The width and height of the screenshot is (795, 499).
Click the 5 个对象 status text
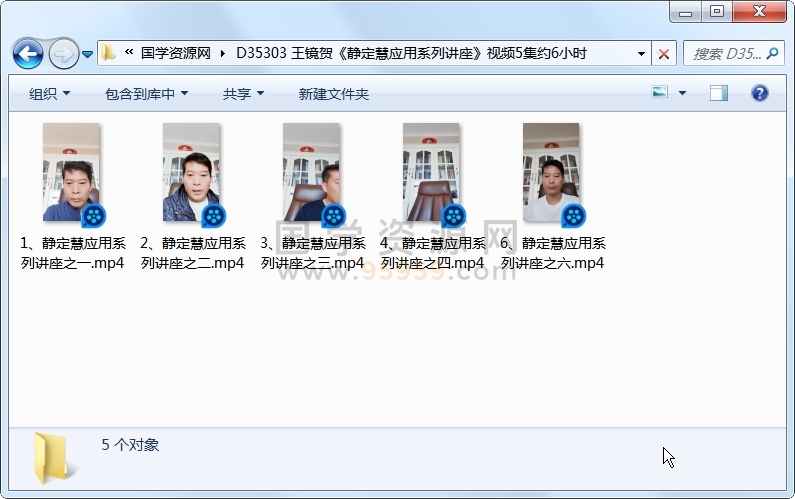point(130,445)
